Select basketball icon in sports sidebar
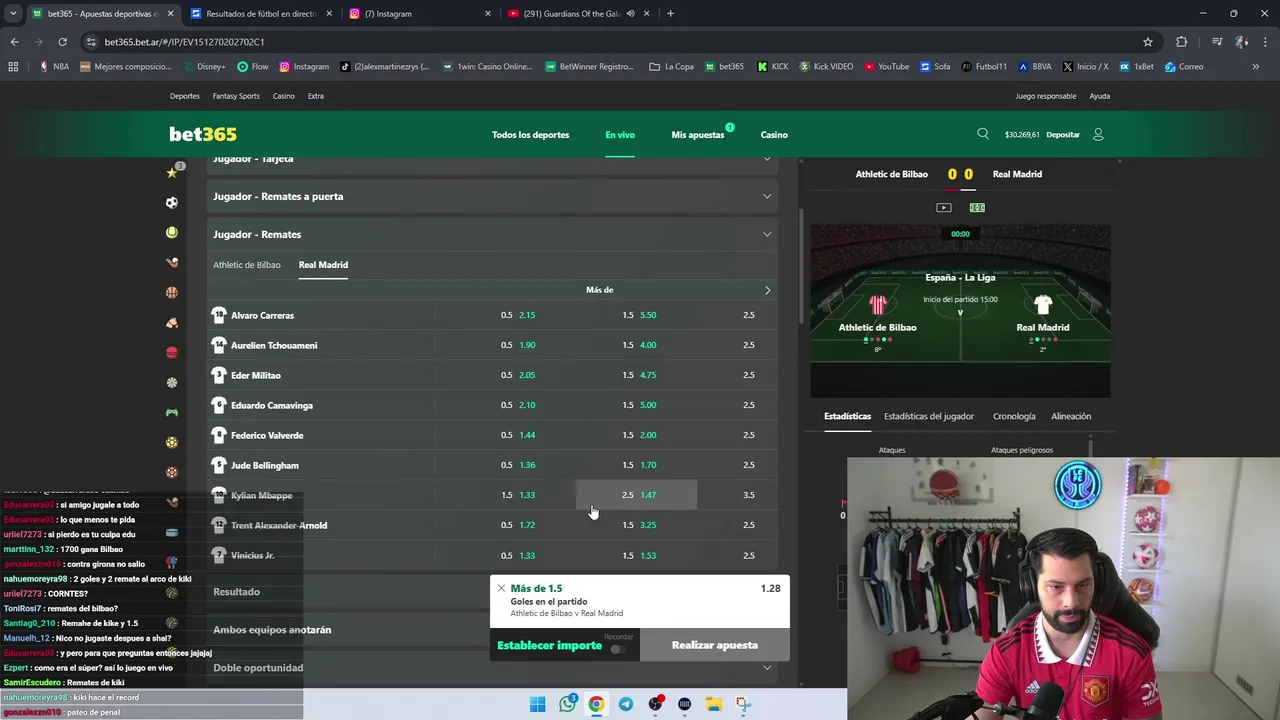The image size is (1280, 720). (x=172, y=292)
